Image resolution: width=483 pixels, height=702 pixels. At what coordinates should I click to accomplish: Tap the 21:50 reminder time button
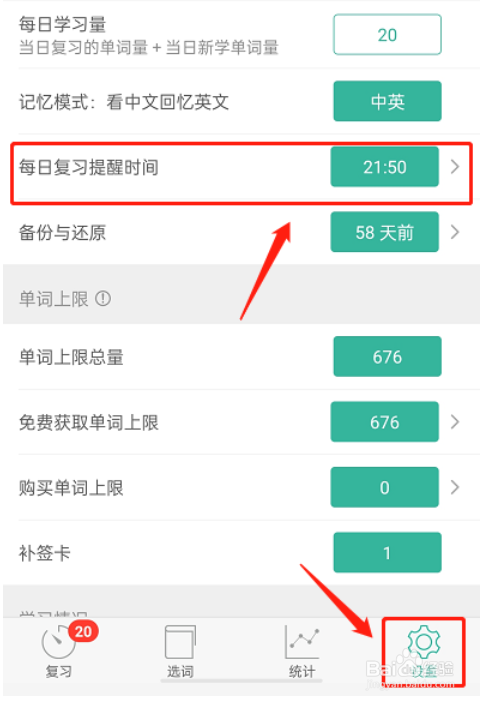tap(385, 167)
